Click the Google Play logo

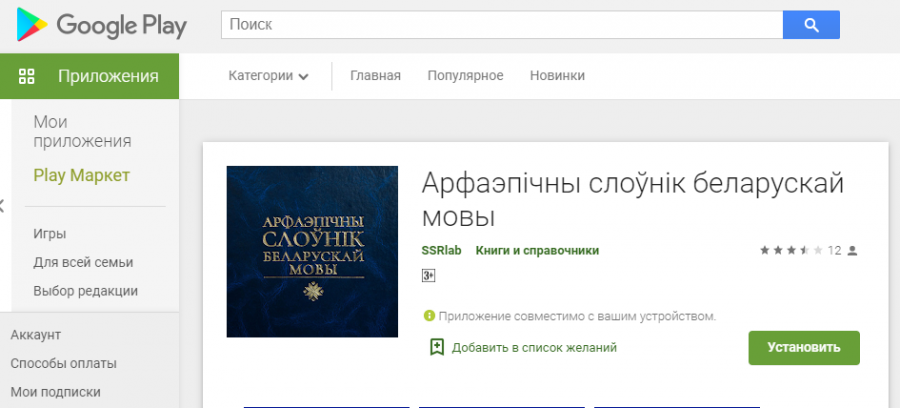coord(102,25)
